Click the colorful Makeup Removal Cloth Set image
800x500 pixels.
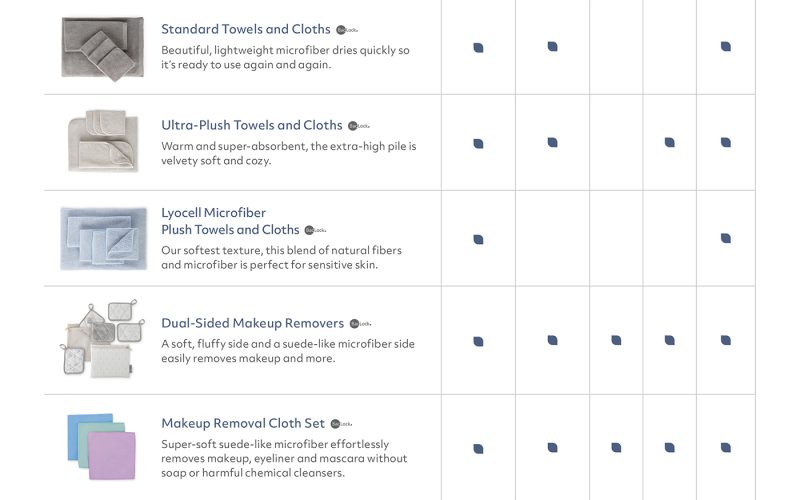tap(102, 441)
